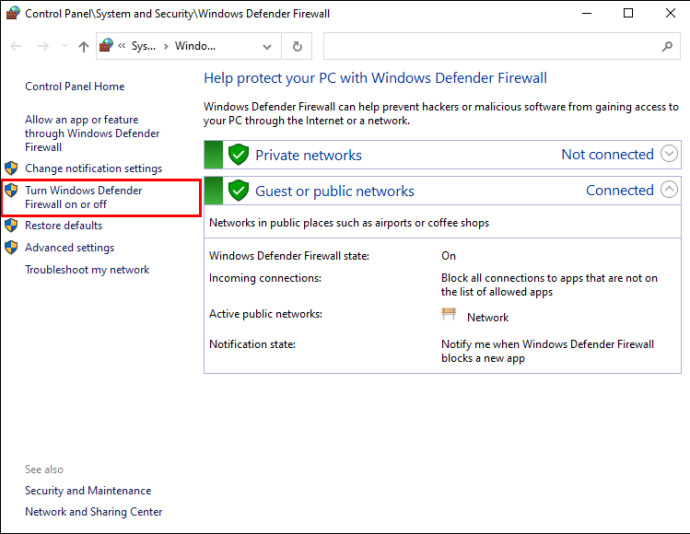Click shield icon beside Turn Windows Defender Firewall
This screenshot has width=690, height=534.
coord(11,190)
